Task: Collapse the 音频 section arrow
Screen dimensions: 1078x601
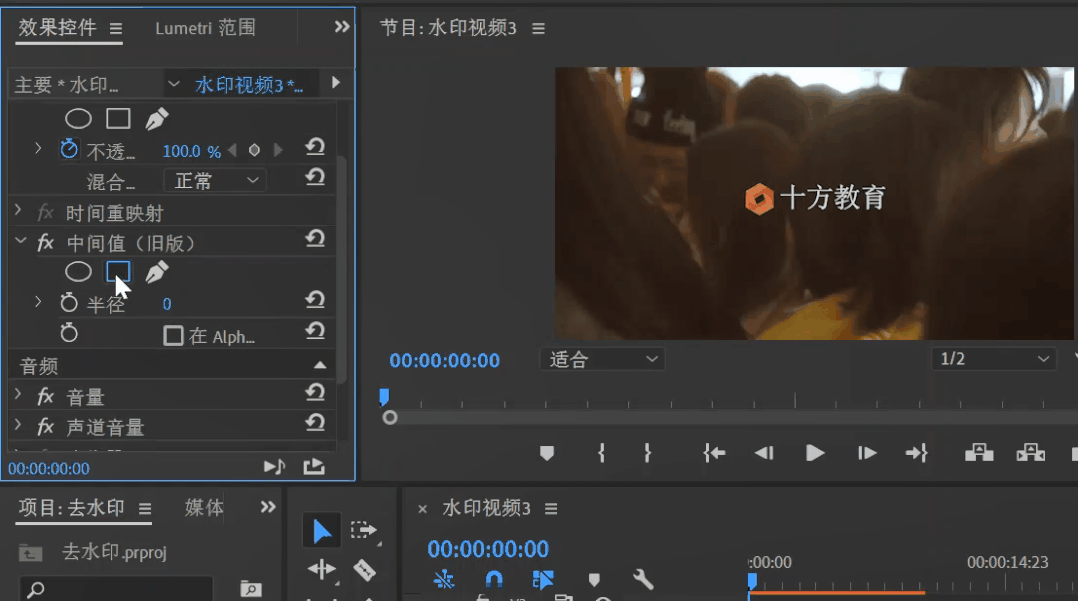Action: pyautogui.click(x=320, y=365)
